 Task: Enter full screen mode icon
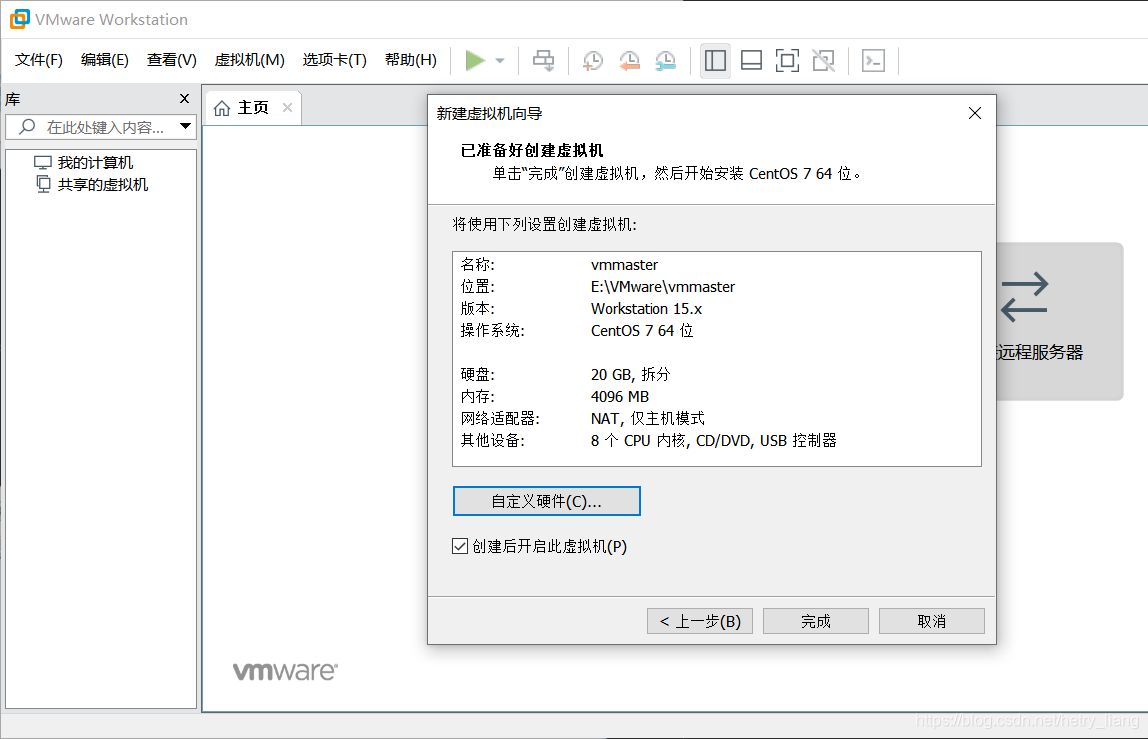pos(787,60)
